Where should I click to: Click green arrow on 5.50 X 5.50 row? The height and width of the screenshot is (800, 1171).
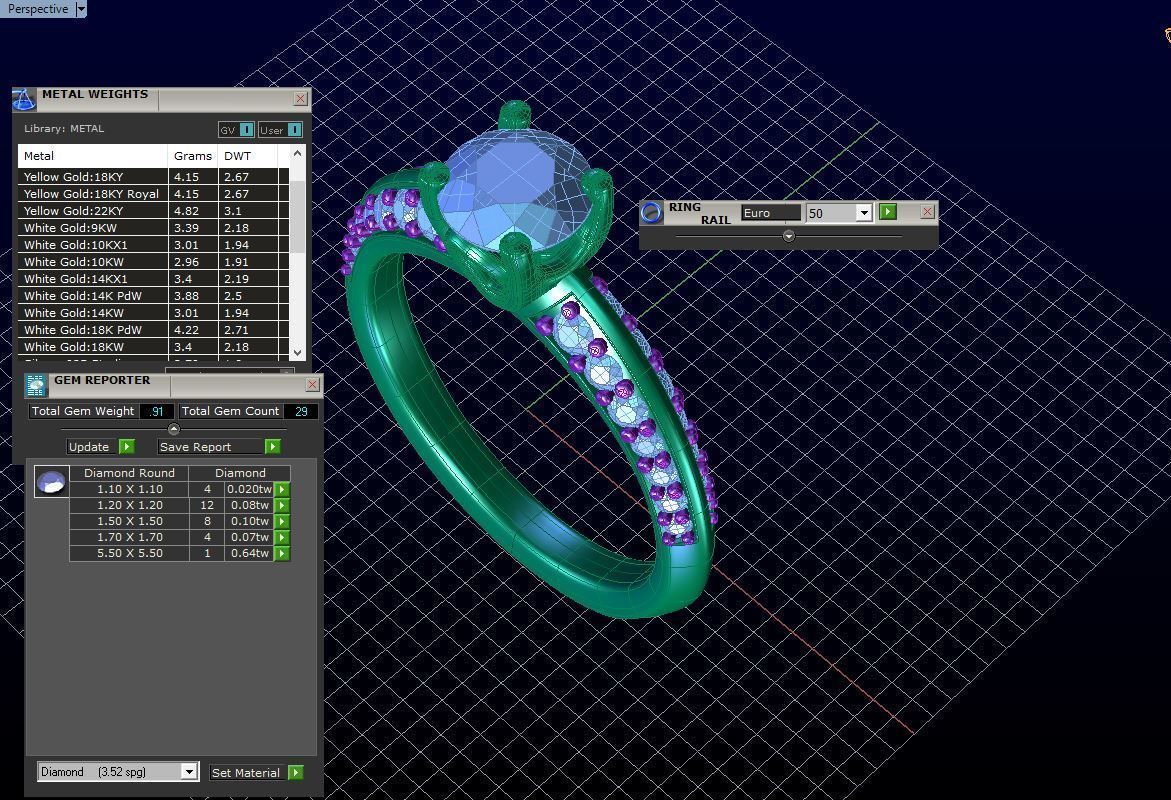(282, 554)
